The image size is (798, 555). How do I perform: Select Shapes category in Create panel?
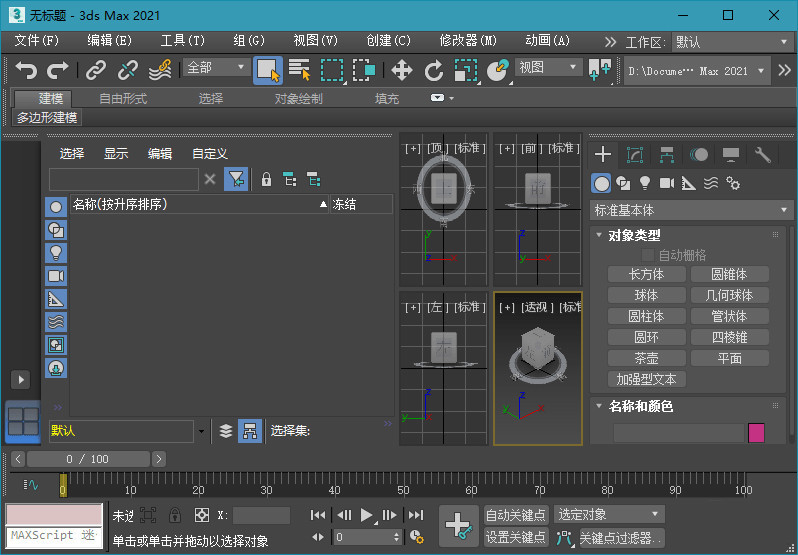point(623,183)
